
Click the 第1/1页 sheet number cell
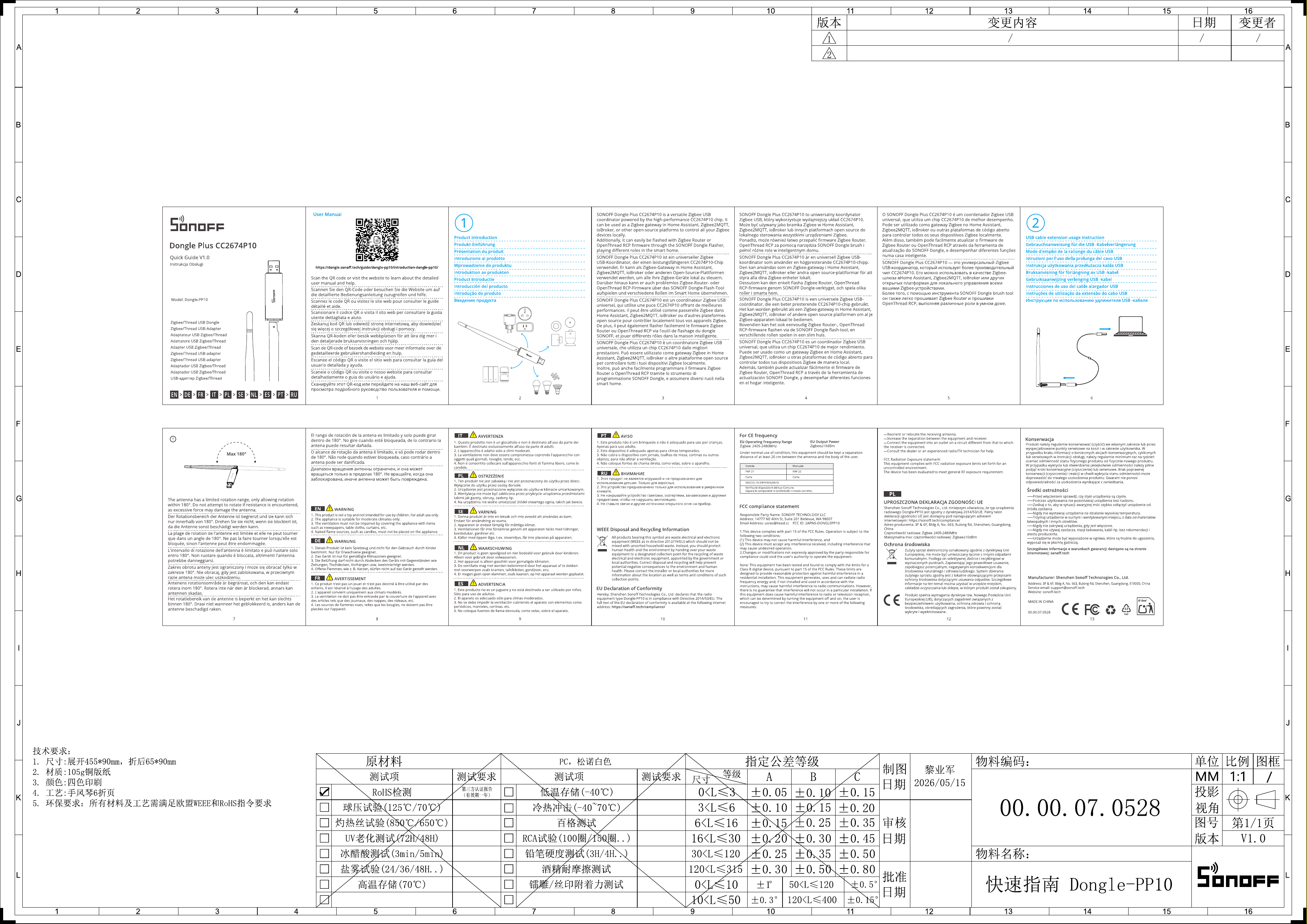pyautogui.click(x=1253, y=823)
